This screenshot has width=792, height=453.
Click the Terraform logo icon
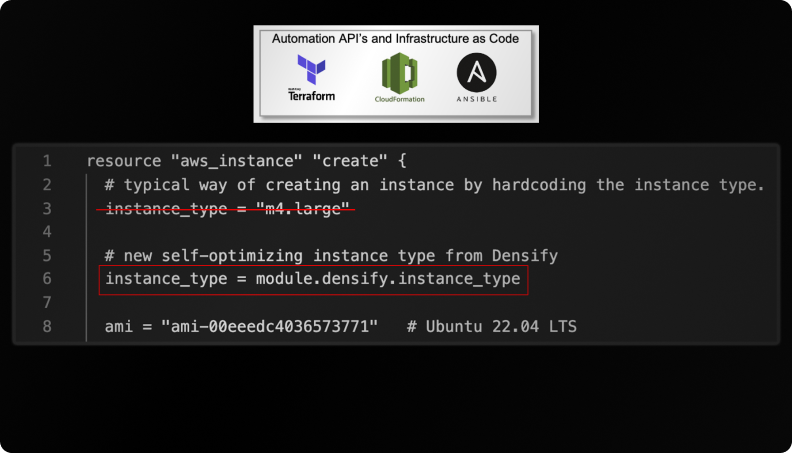(x=309, y=71)
